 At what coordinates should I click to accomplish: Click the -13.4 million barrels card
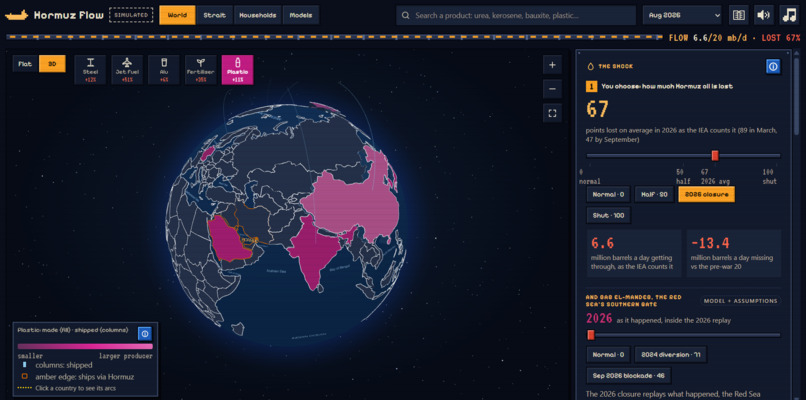tap(734, 253)
